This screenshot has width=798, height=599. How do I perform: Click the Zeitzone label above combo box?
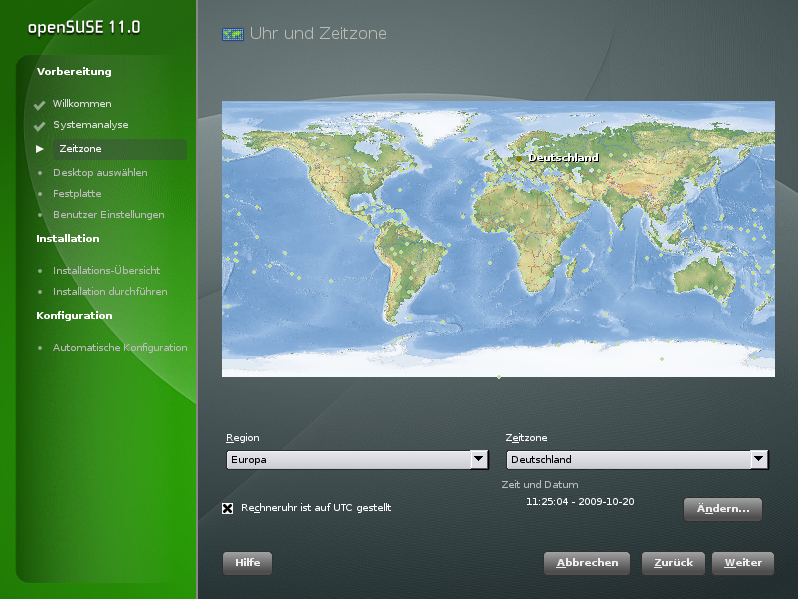526,438
